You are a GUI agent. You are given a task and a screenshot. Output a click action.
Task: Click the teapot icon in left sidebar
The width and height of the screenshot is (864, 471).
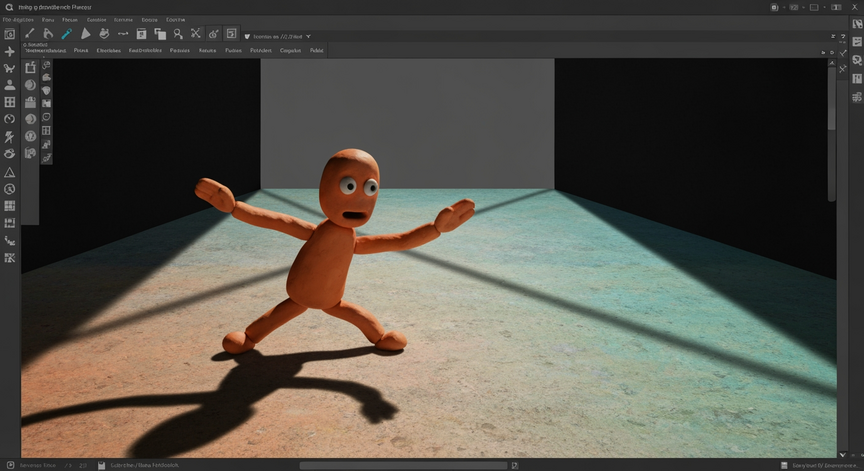9,154
